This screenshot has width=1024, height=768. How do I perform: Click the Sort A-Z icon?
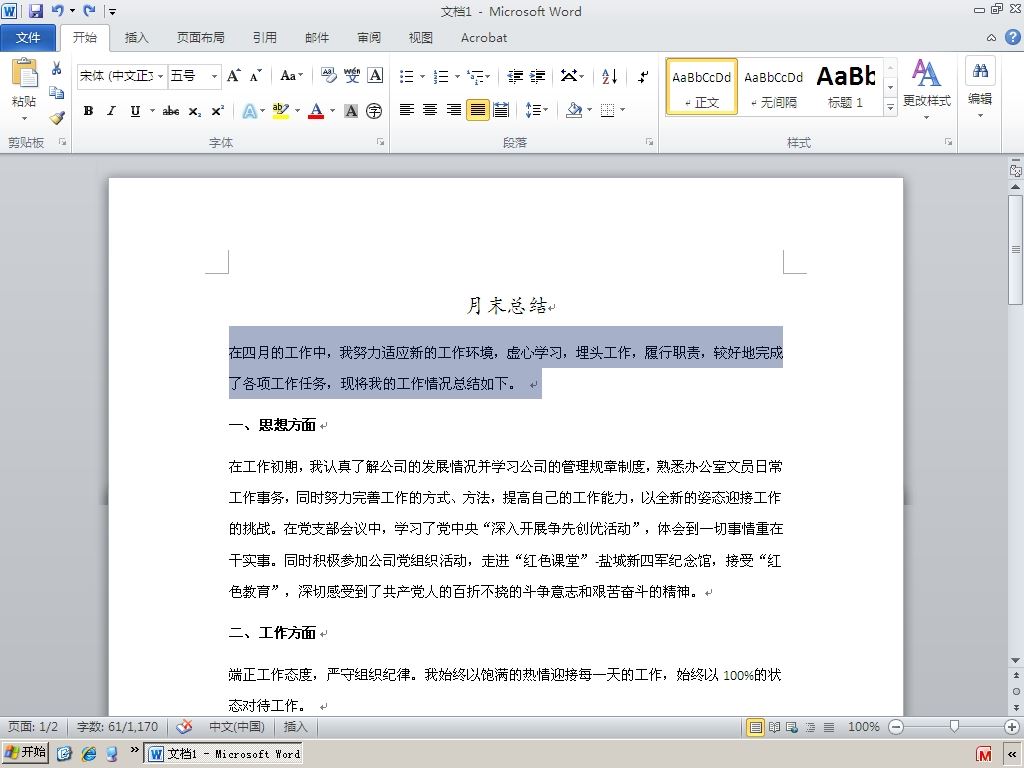609,76
